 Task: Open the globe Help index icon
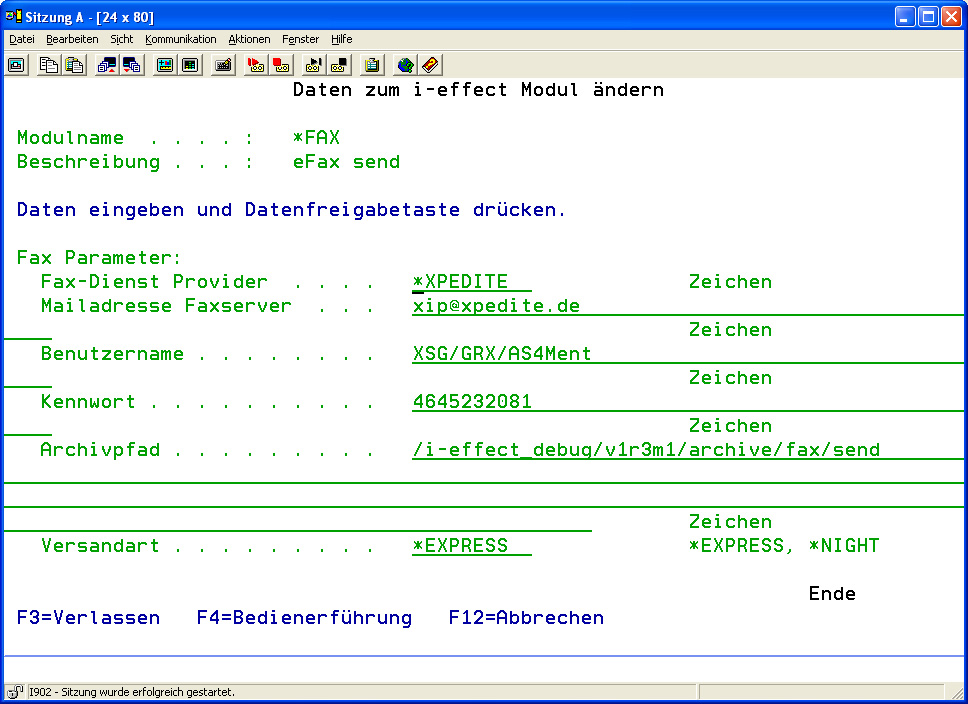pyautogui.click(x=405, y=65)
